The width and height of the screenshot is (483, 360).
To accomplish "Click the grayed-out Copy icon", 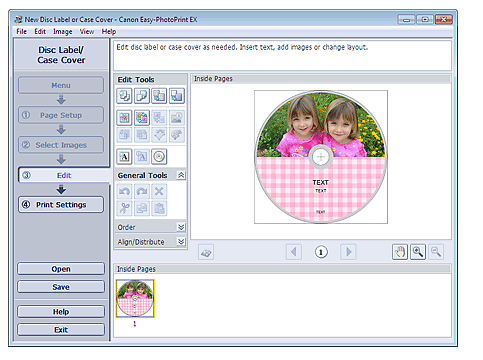I will (142, 208).
